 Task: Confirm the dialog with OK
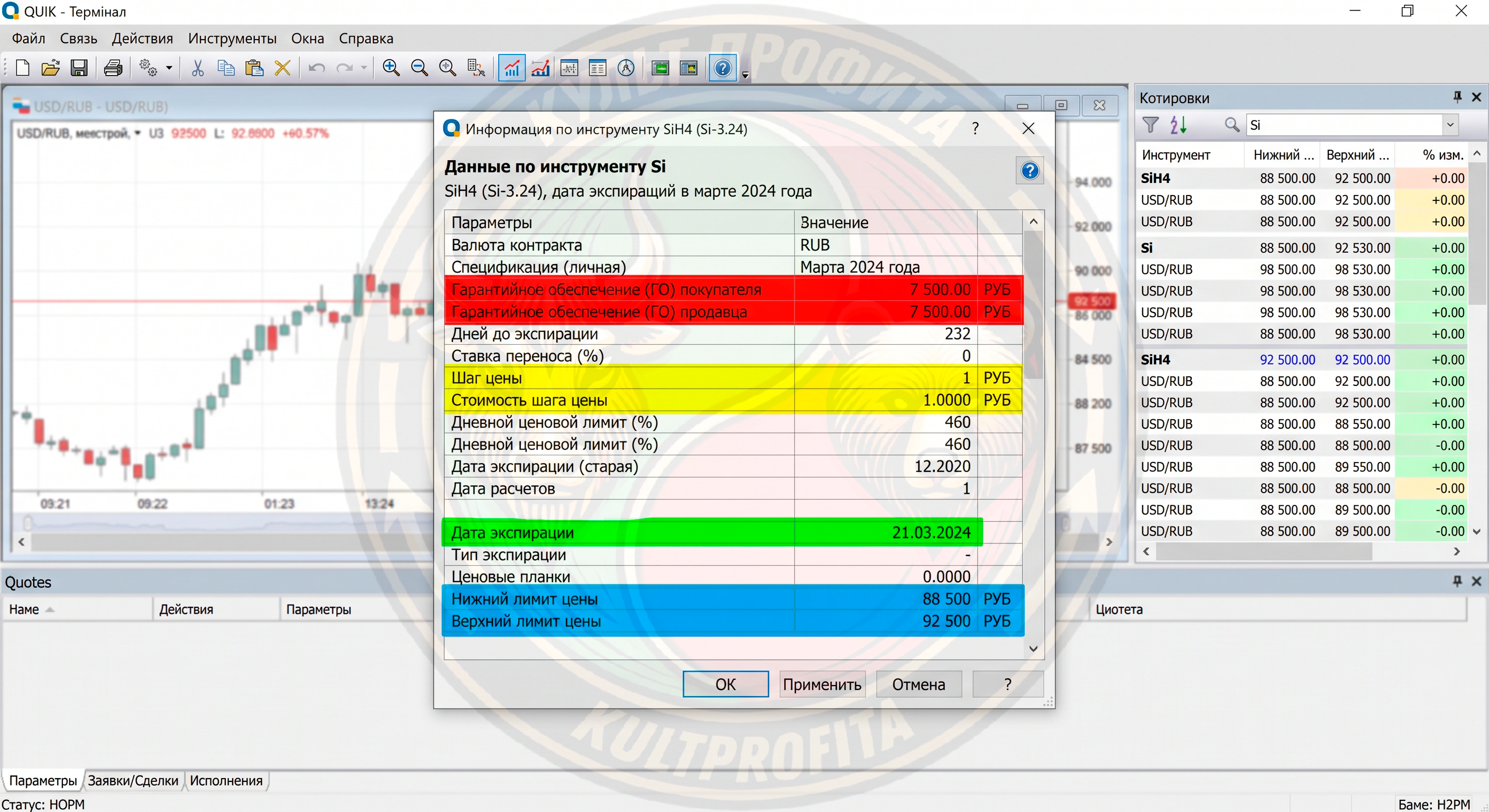pos(725,684)
